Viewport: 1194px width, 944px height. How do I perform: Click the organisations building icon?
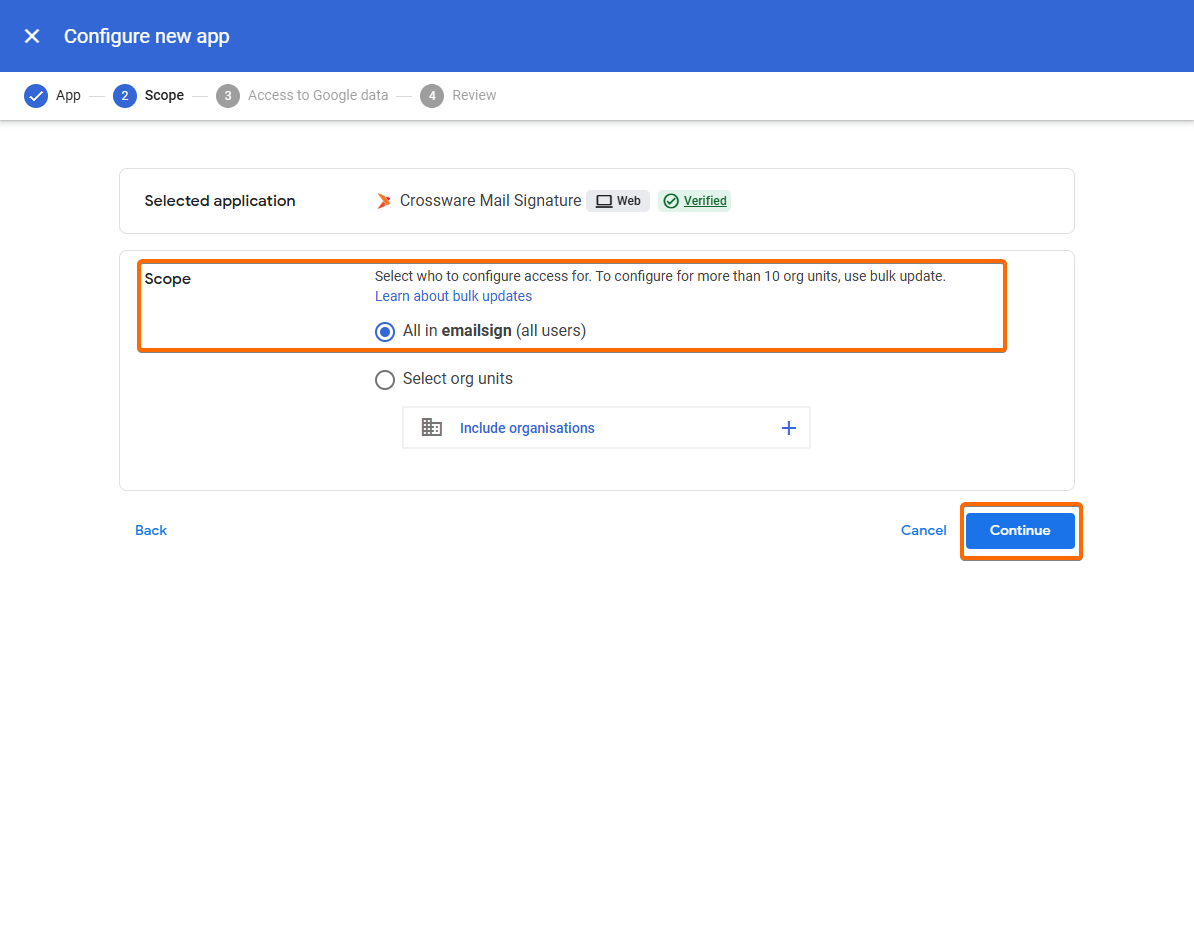coord(432,428)
